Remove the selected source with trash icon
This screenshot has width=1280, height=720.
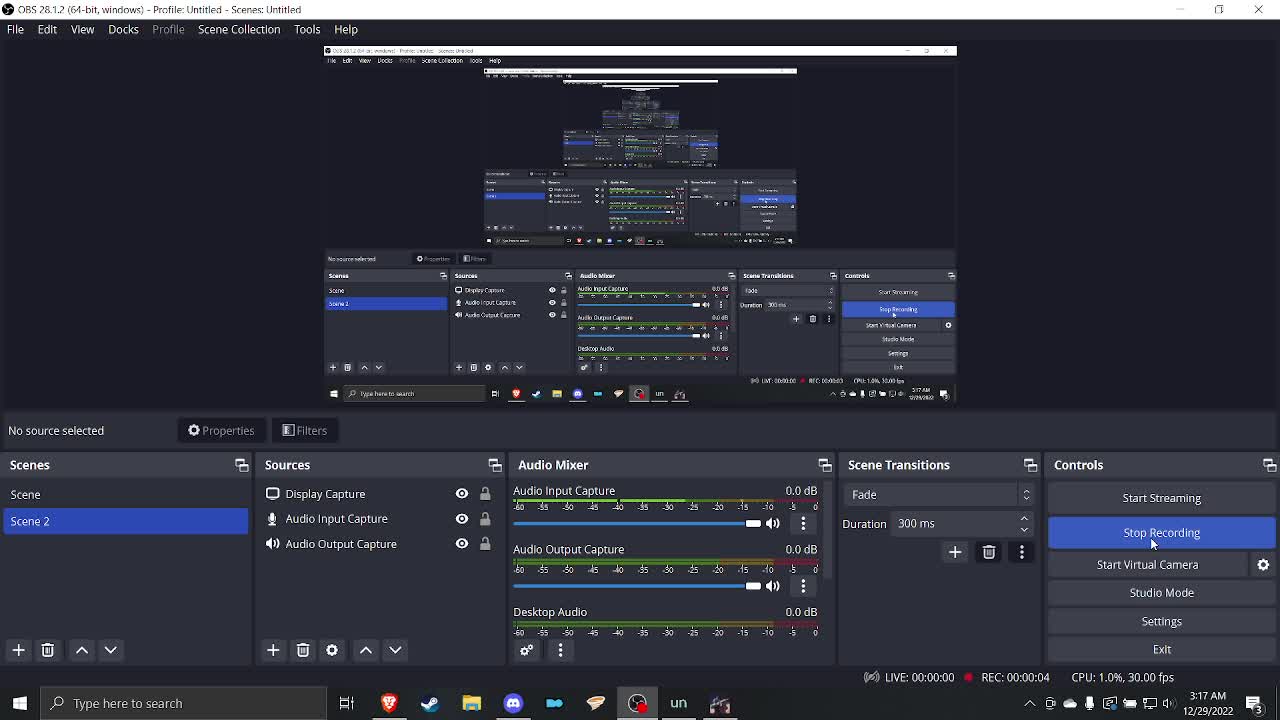[303, 650]
